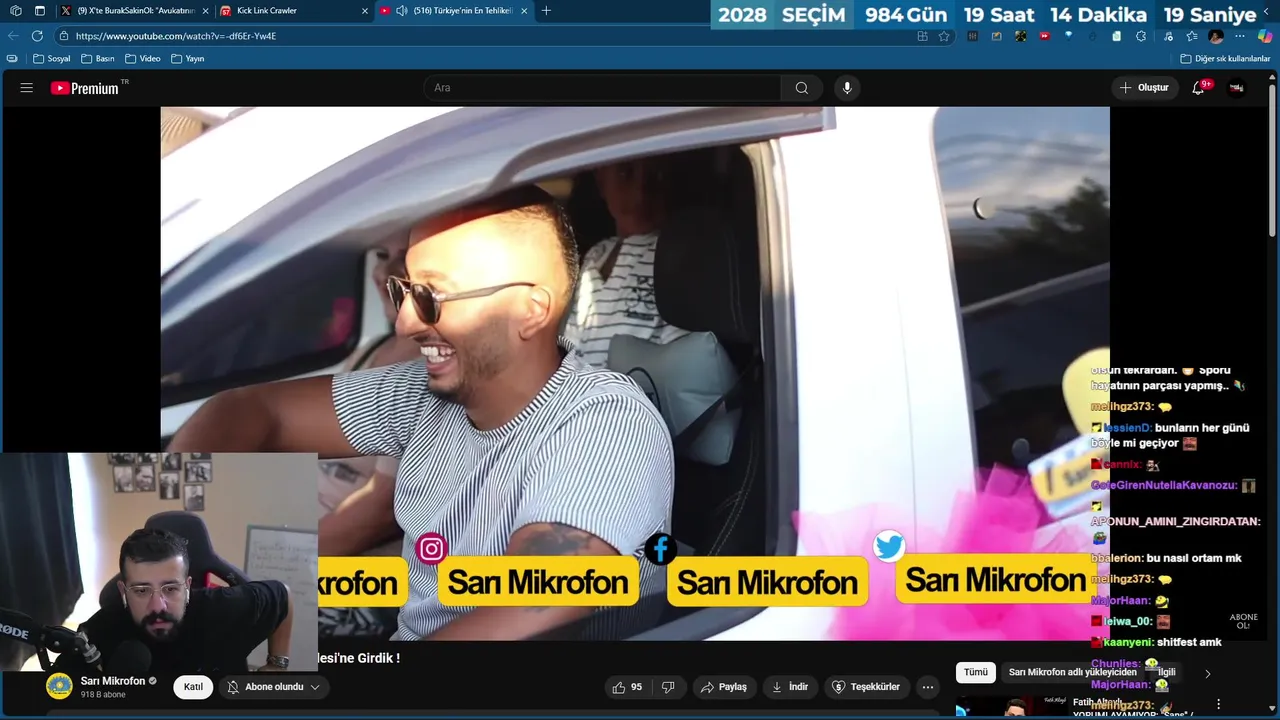Open options for the Fatih suggested video
1280x720 pixels.
click(x=1218, y=704)
